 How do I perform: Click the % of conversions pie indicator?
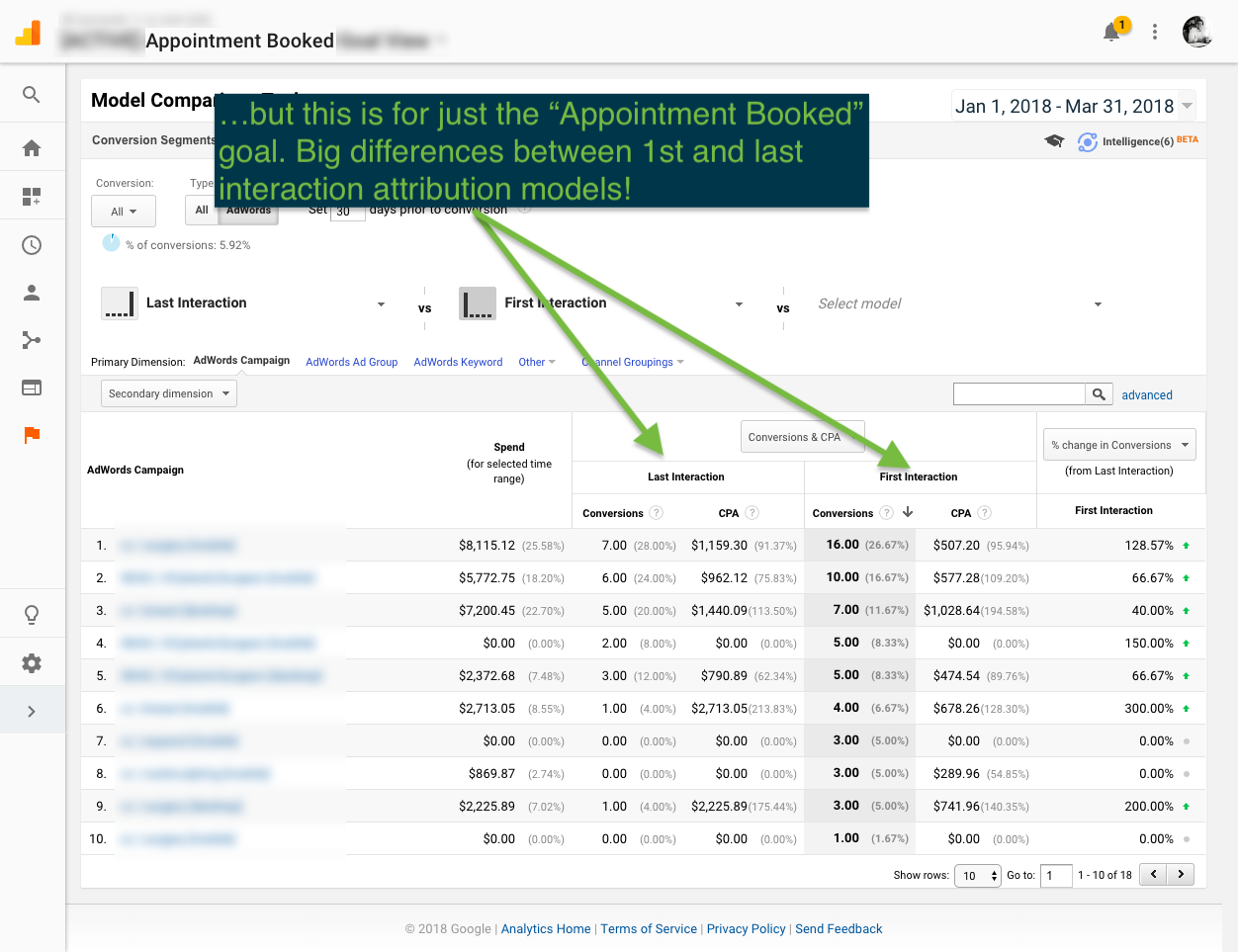(111, 243)
